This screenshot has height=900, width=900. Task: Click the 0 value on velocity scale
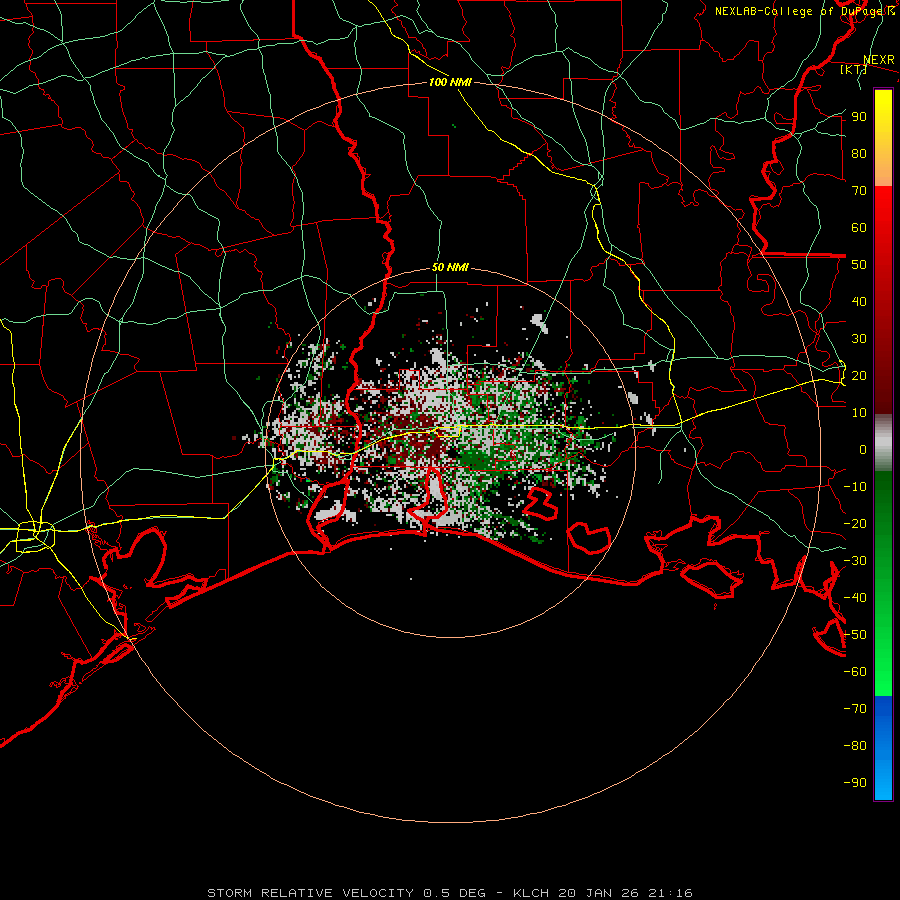pos(863,449)
